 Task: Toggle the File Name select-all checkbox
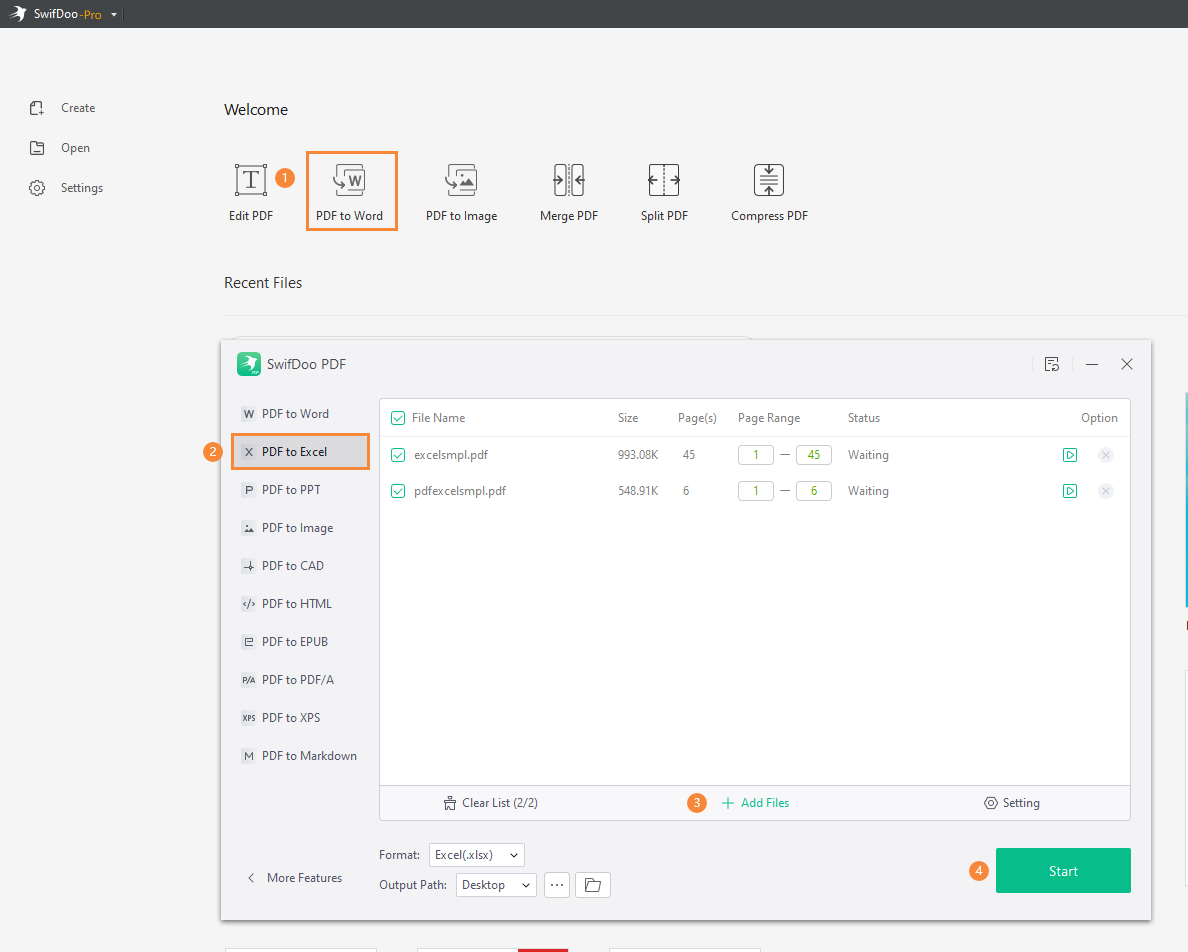pyautogui.click(x=398, y=418)
